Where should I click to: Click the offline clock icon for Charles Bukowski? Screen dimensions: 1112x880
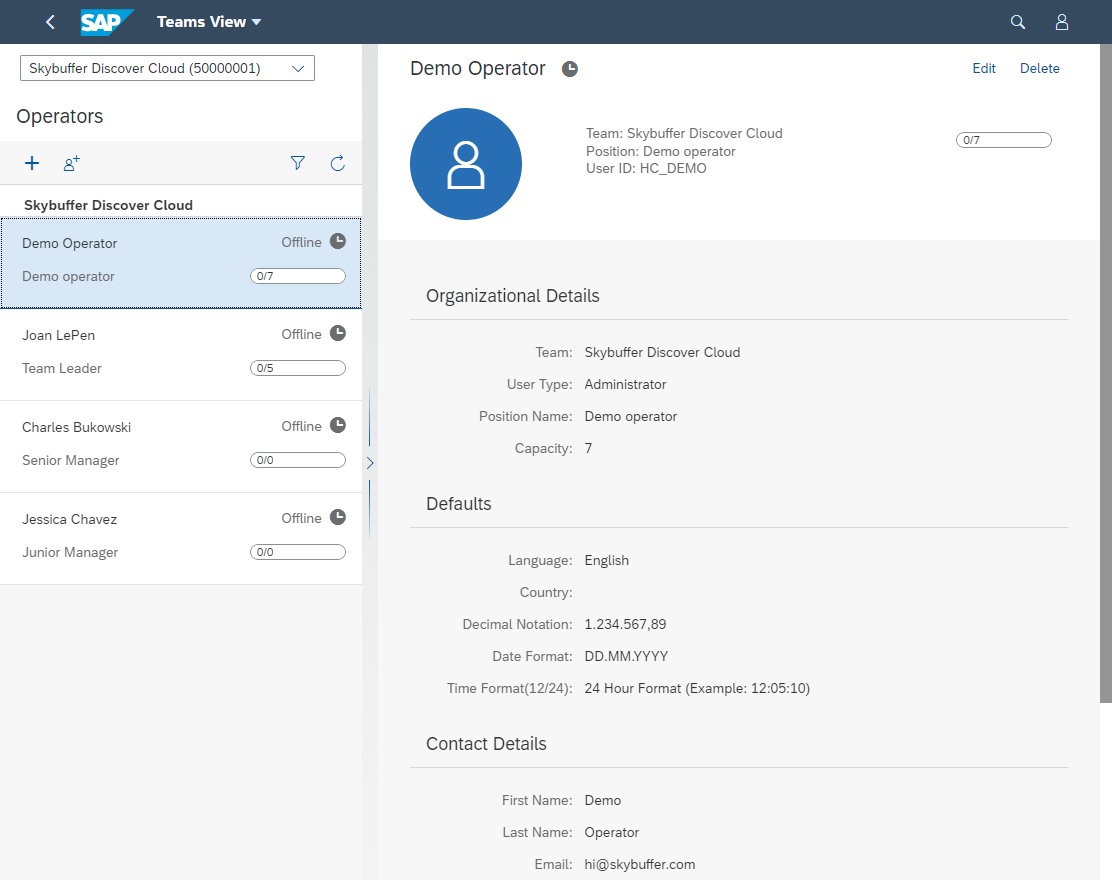pos(338,425)
